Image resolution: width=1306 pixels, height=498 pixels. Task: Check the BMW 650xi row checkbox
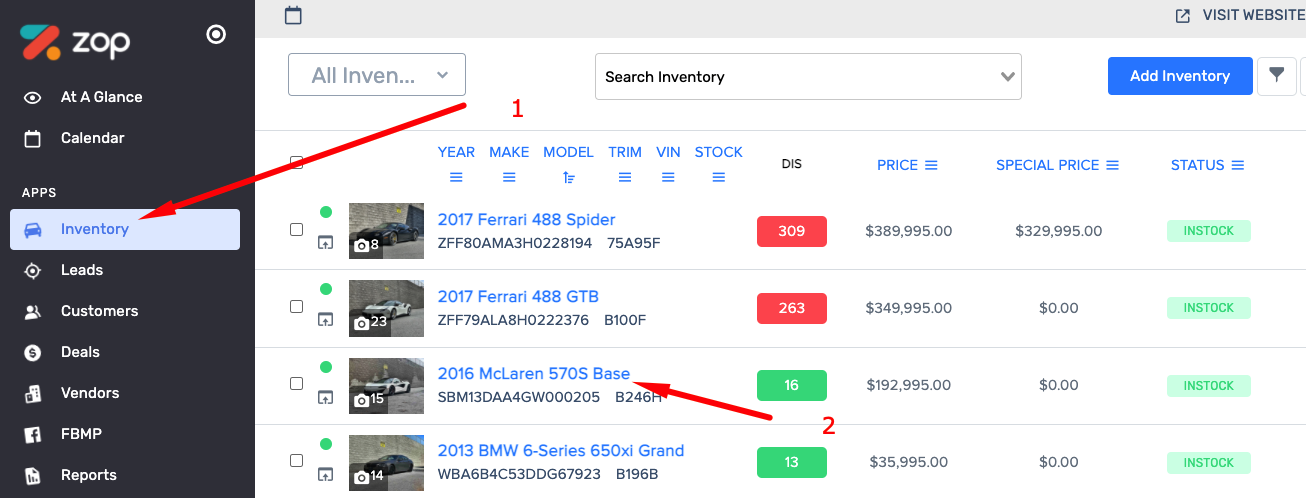[296, 460]
